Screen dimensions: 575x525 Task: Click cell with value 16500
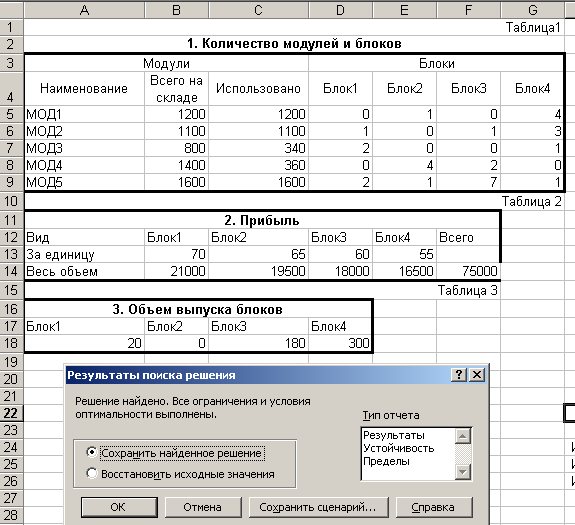click(404, 271)
